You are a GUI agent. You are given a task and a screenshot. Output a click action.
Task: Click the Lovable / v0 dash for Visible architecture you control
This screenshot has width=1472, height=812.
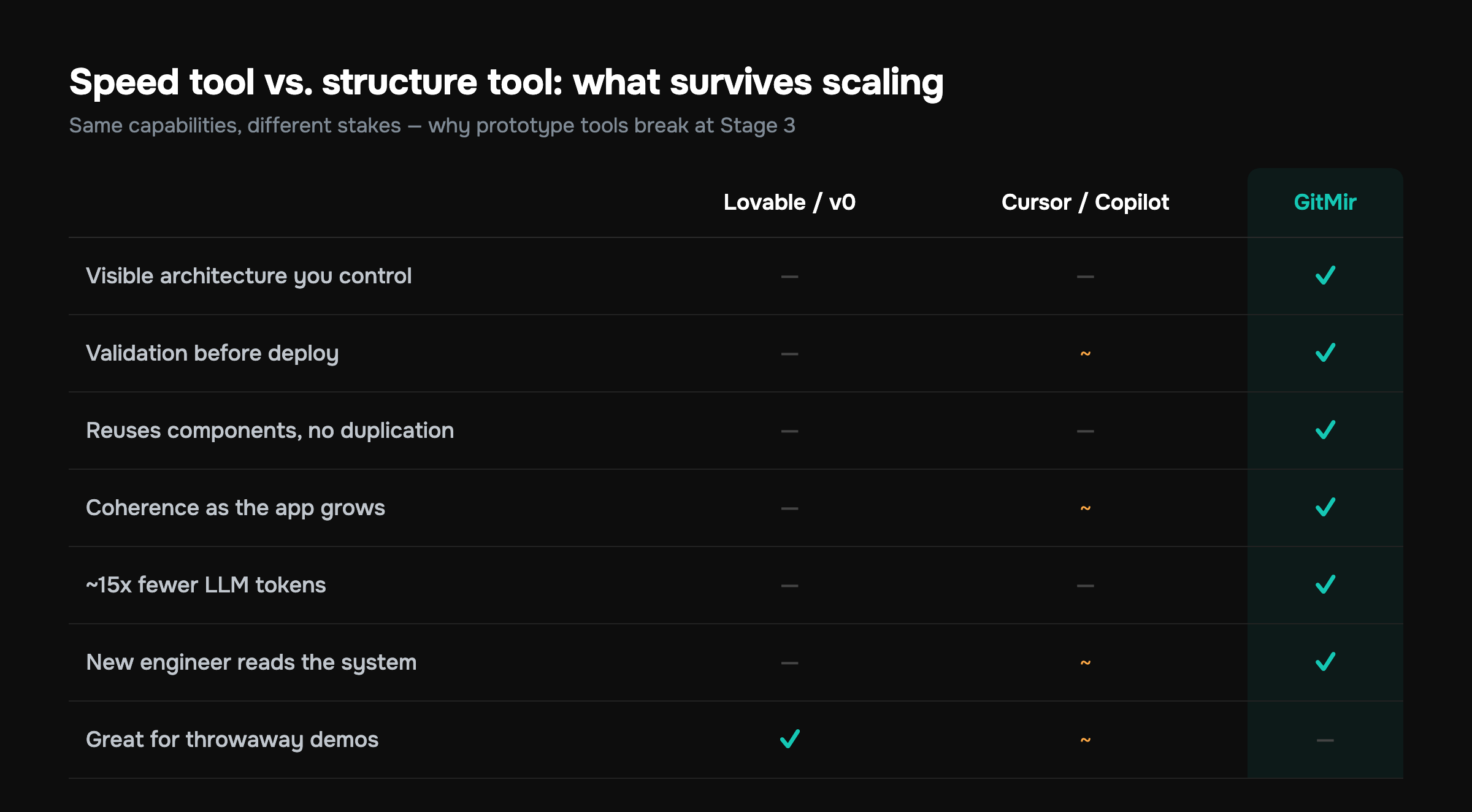[x=789, y=277]
